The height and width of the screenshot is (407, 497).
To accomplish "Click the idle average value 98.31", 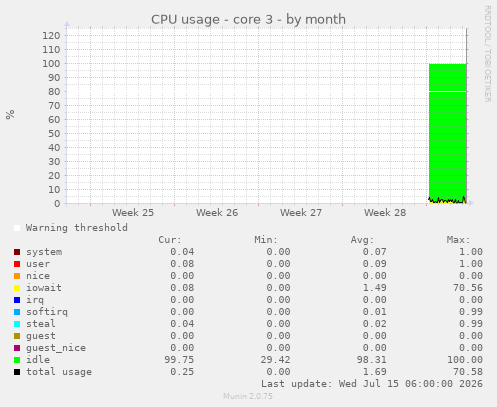I will pos(371,360).
